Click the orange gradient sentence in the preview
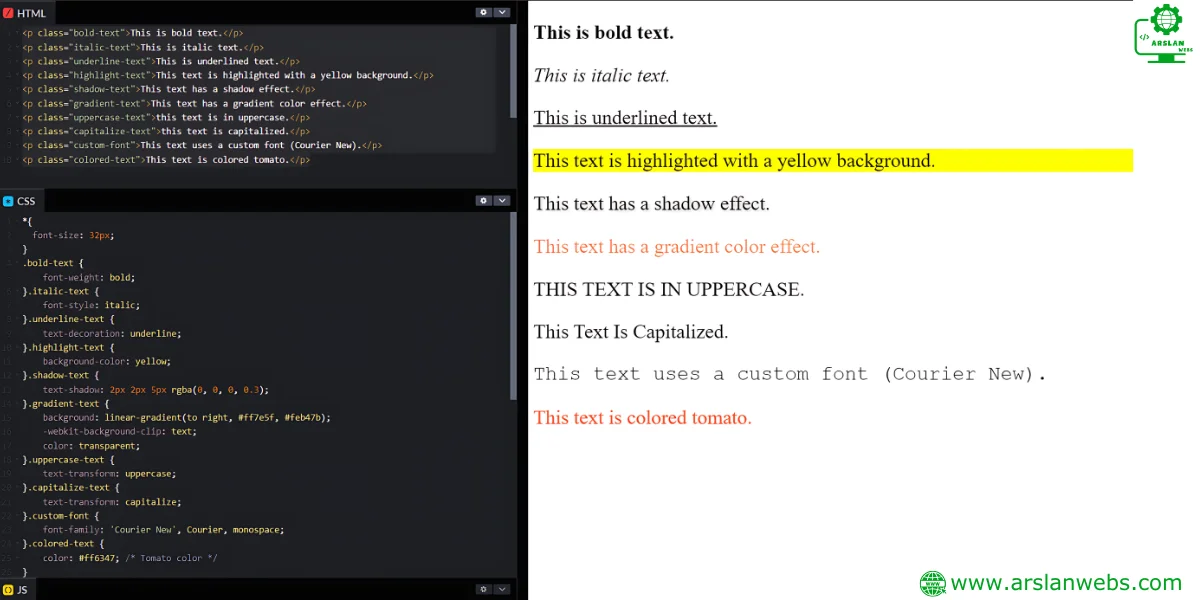The height and width of the screenshot is (600, 1200). (x=677, y=246)
